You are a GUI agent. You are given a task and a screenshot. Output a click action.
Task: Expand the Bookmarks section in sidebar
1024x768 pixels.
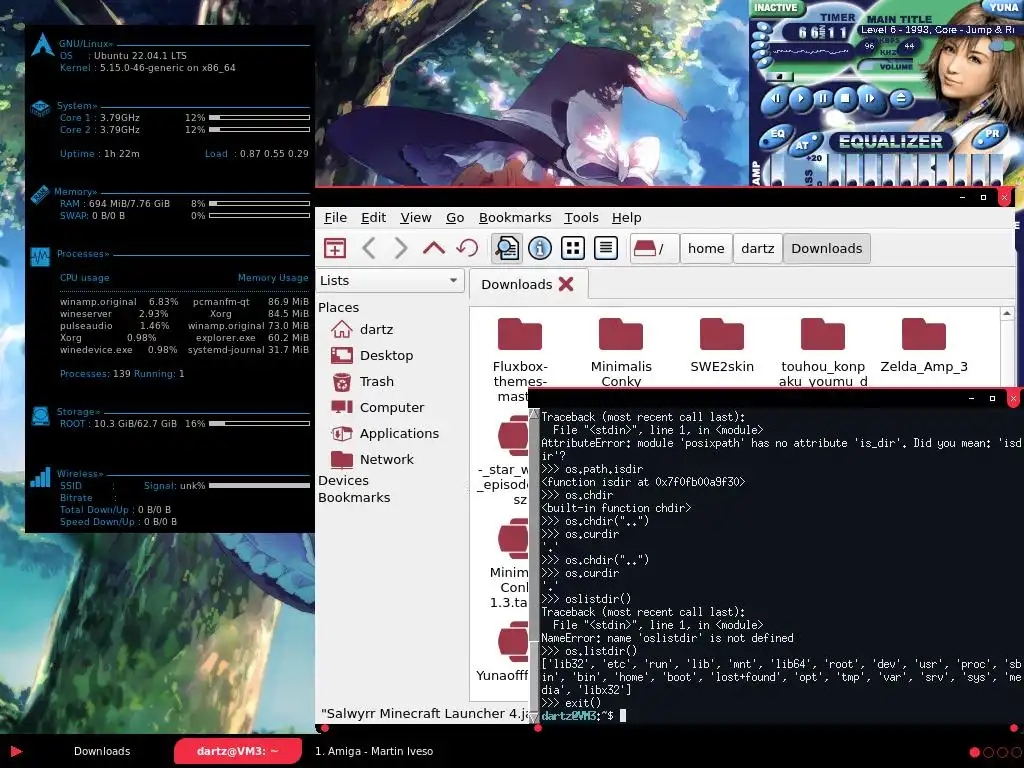pos(354,497)
